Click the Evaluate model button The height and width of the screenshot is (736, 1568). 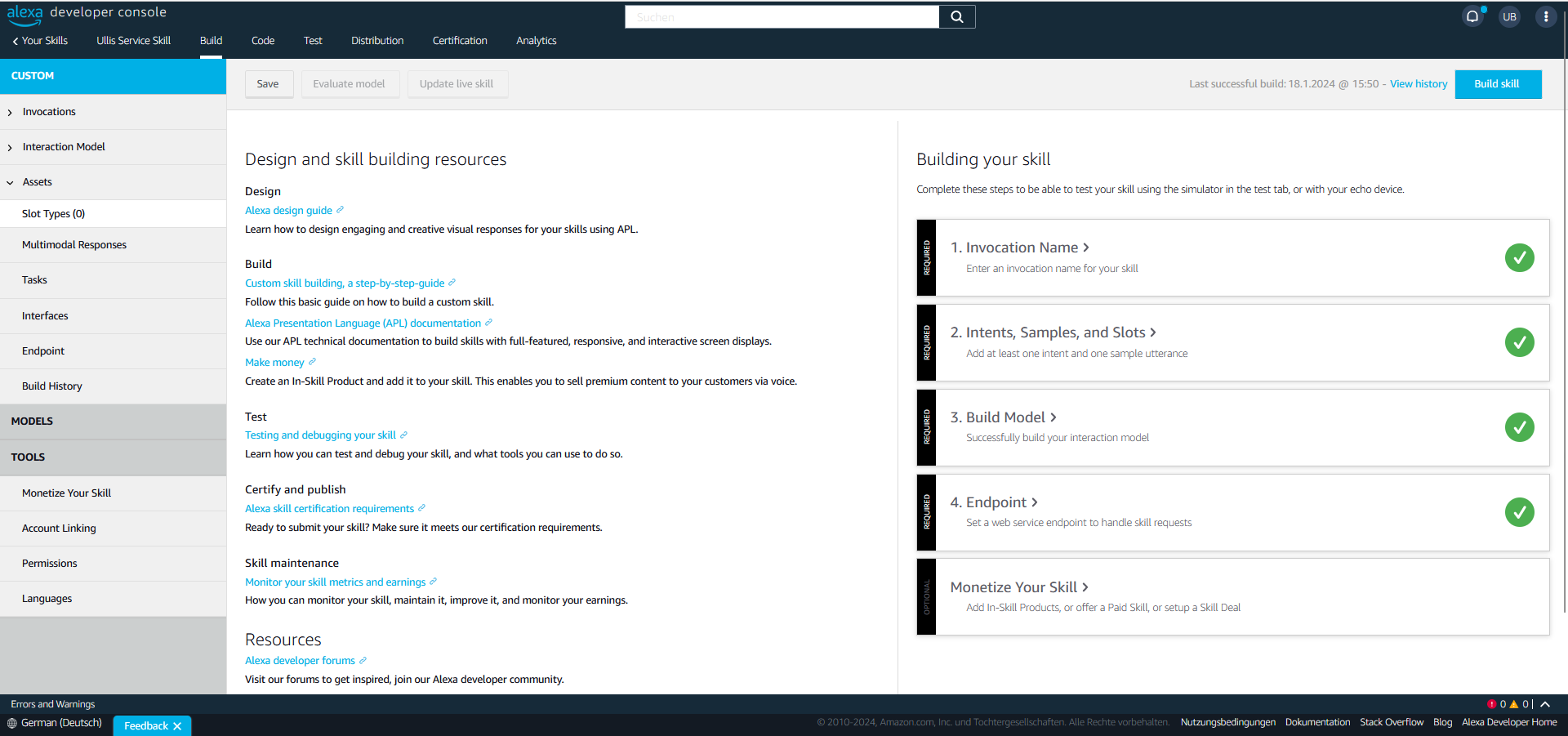(x=350, y=84)
